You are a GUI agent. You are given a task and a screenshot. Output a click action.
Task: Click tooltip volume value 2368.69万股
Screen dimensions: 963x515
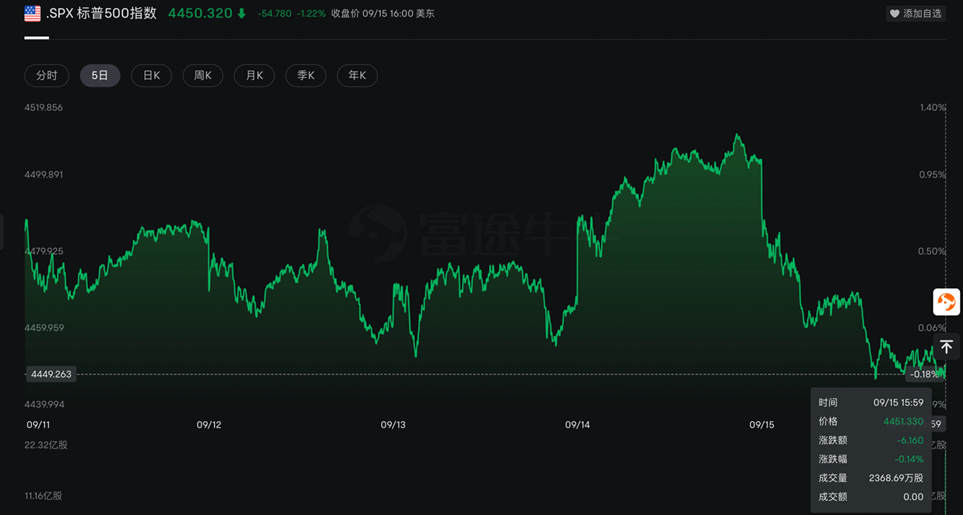tap(896, 478)
